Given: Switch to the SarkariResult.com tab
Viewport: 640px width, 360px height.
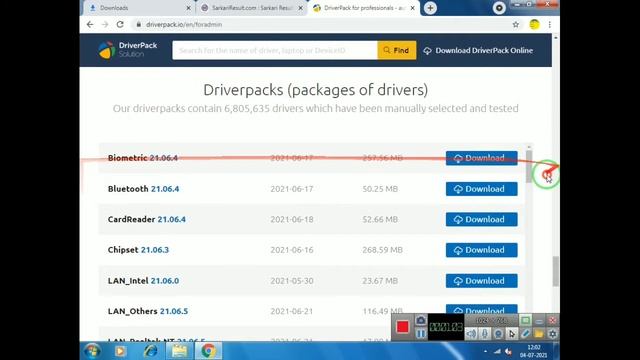Looking at the screenshot, I should tap(252, 8).
